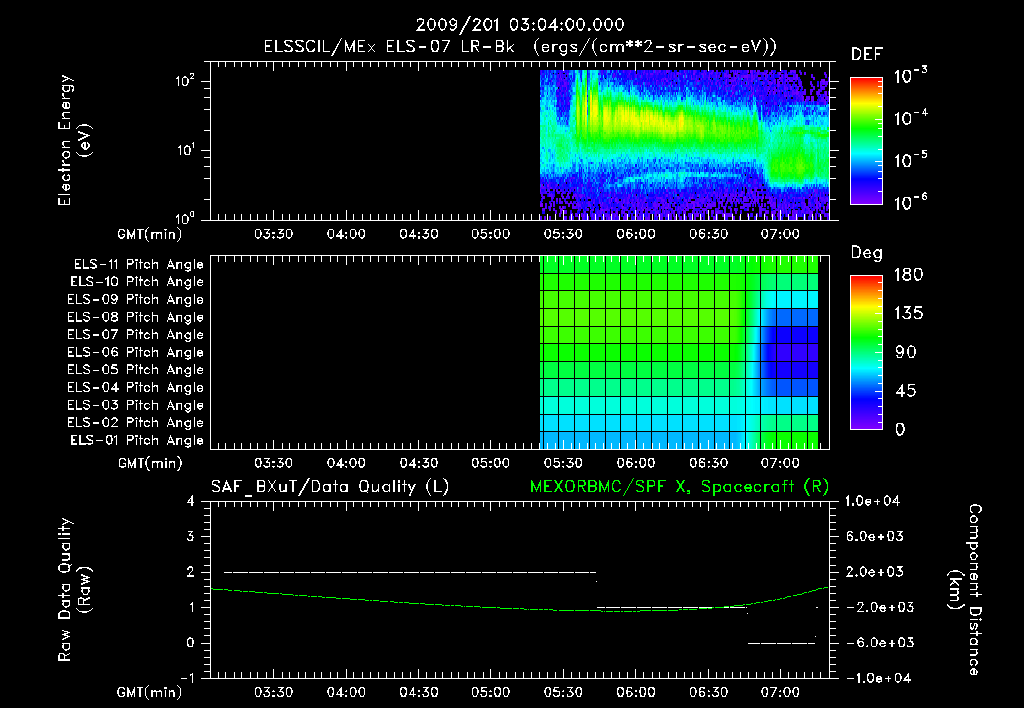The height and width of the screenshot is (708, 1024).
Task: Click the 10^2 electron energy tick label
Action: [x=185, y=81]
